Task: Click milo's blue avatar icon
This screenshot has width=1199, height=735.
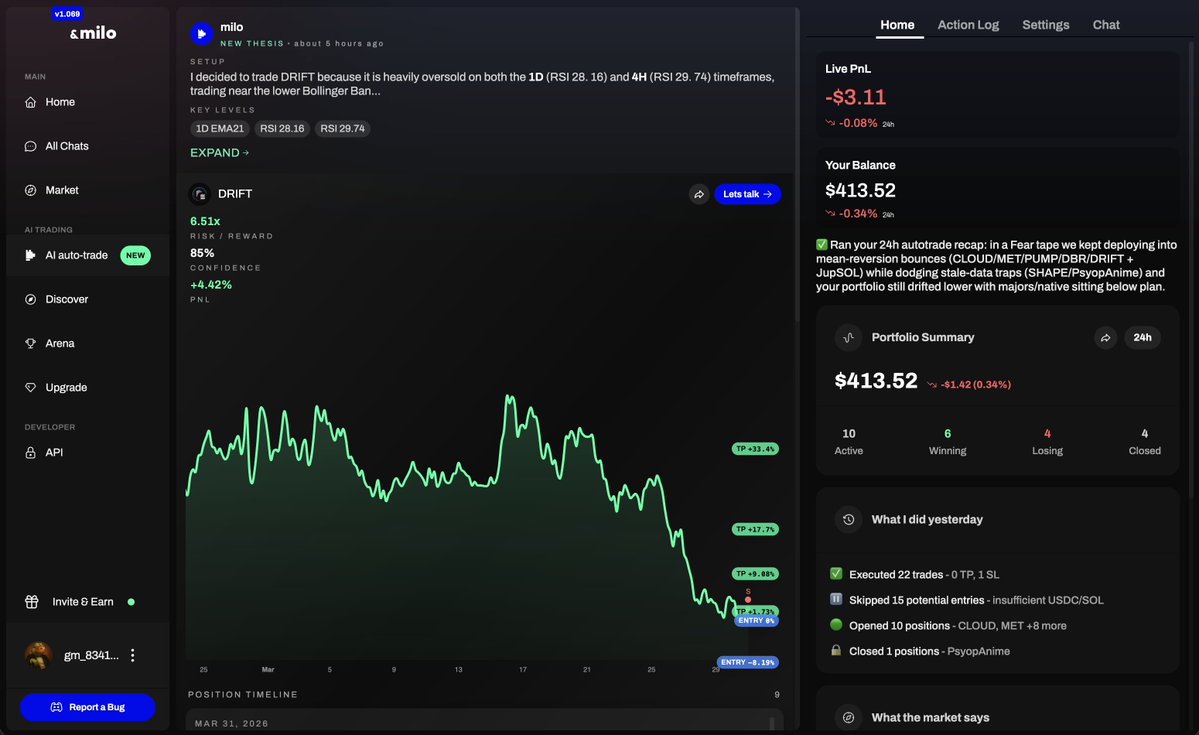Action: [x=201, y=34]
